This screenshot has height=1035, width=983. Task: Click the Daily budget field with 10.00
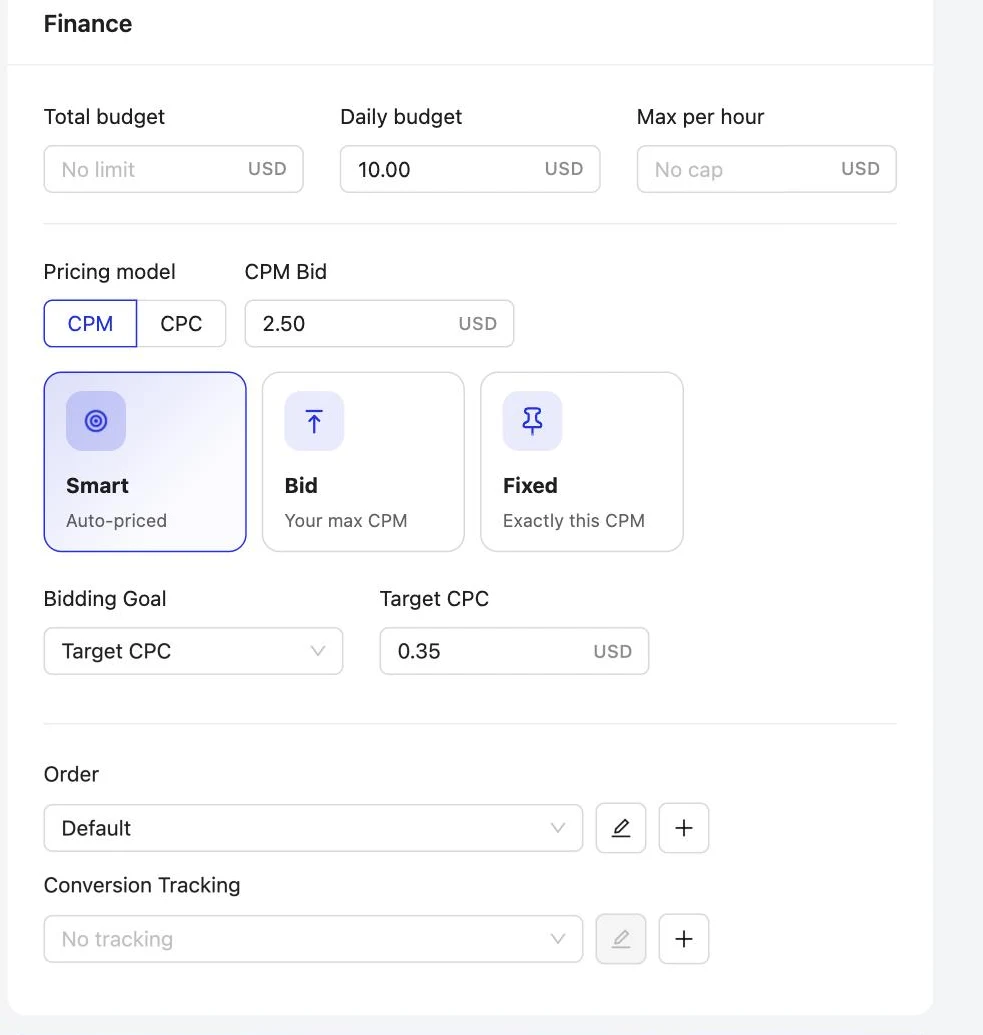[x=470, y=169]
